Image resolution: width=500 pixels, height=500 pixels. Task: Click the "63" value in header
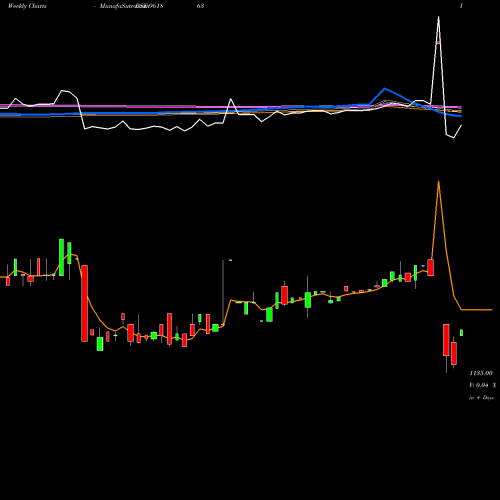pos(200,6)
